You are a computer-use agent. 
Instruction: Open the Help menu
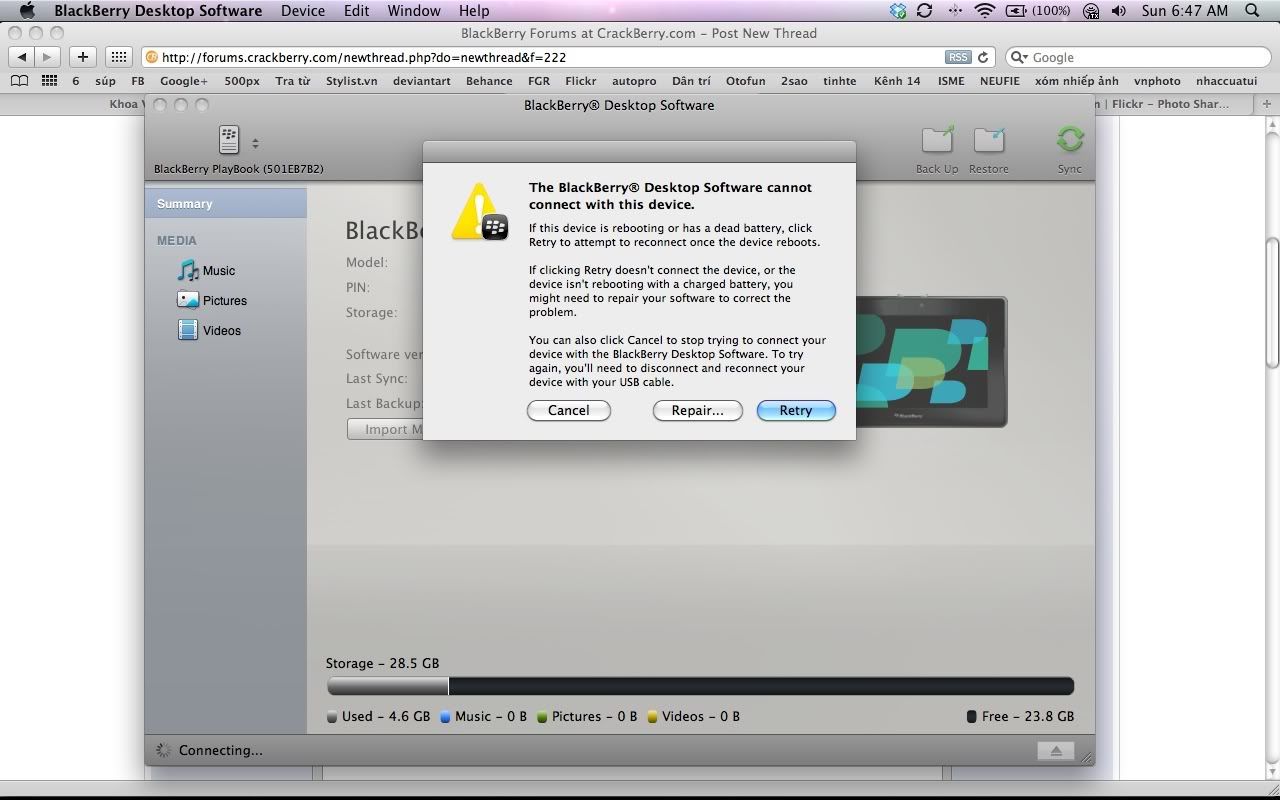click(x=474, y=11)
